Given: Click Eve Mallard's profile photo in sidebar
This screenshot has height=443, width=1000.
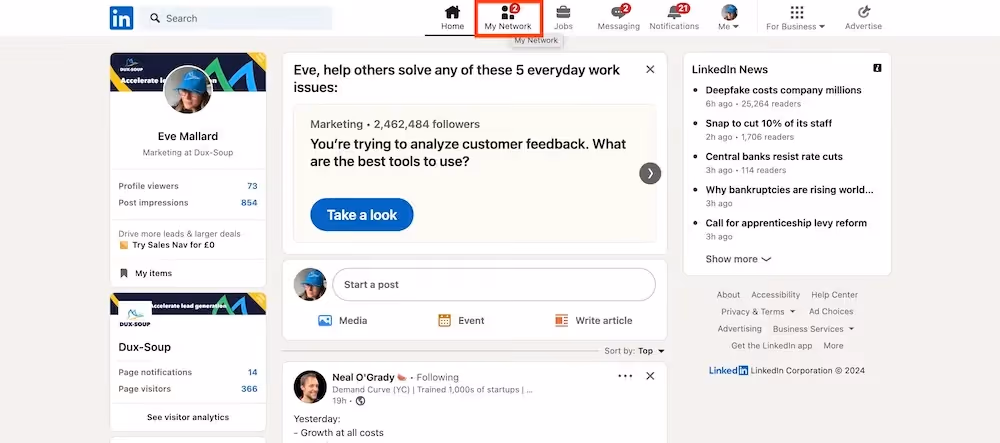Looking at the screenshot, I should [188, 89].
